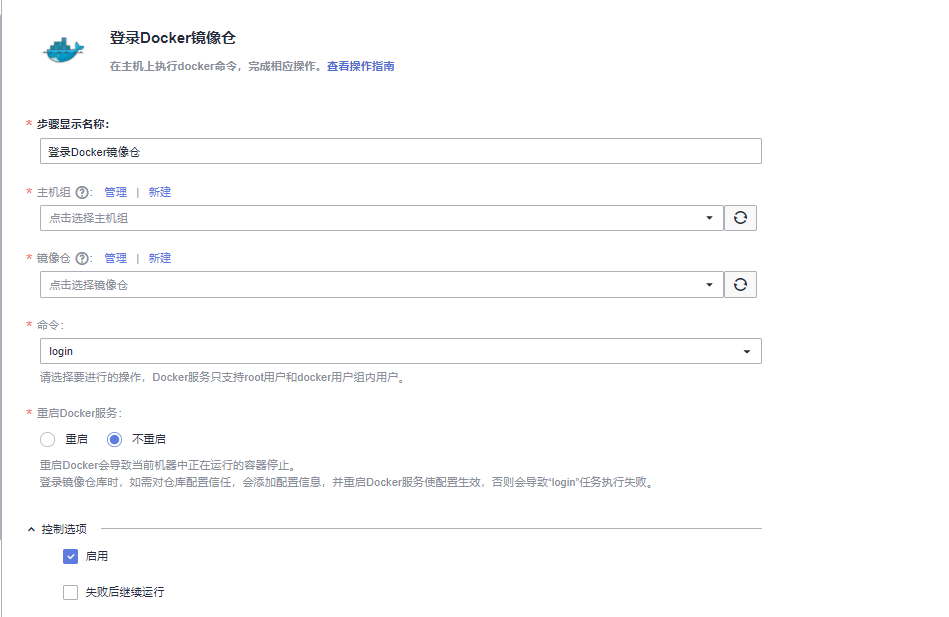The width and height of the screenshot is (949, 617).
Task: Open the 点击选择主机组 dropdown
Action: tap(382, 218)
